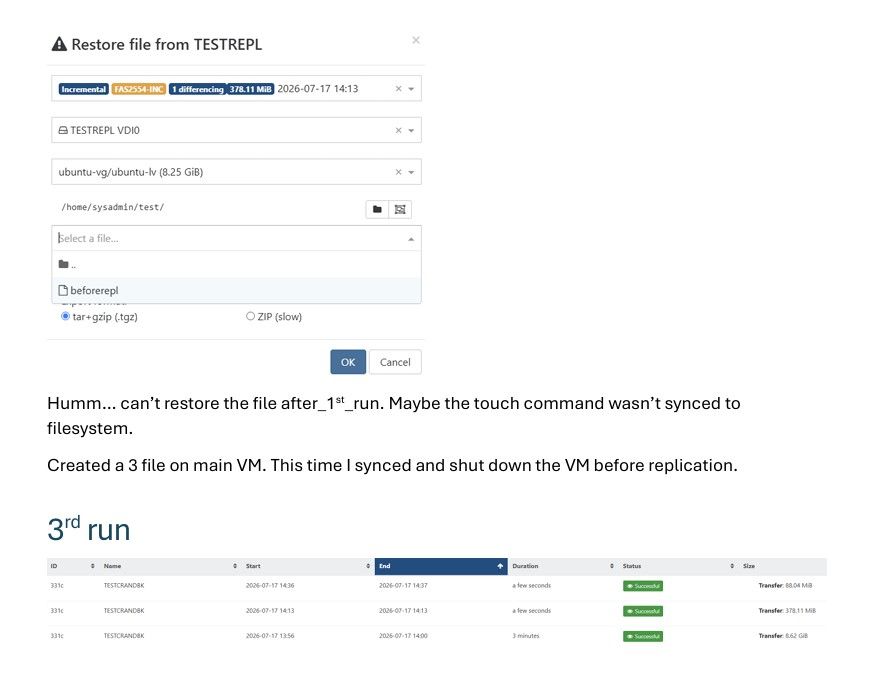Click the Successful badge of first 14:36 run
This screenshot has width=871, height=693.
click(x=643, y=586)
